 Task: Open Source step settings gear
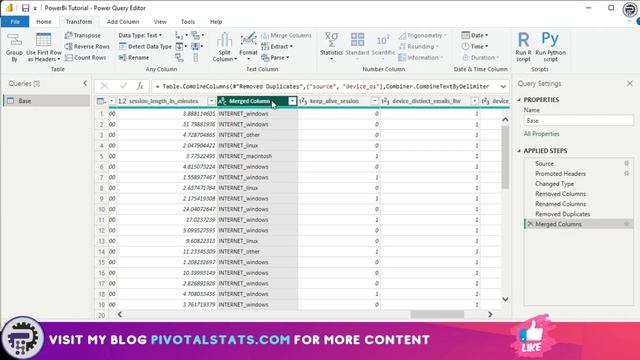pos(627,163)
